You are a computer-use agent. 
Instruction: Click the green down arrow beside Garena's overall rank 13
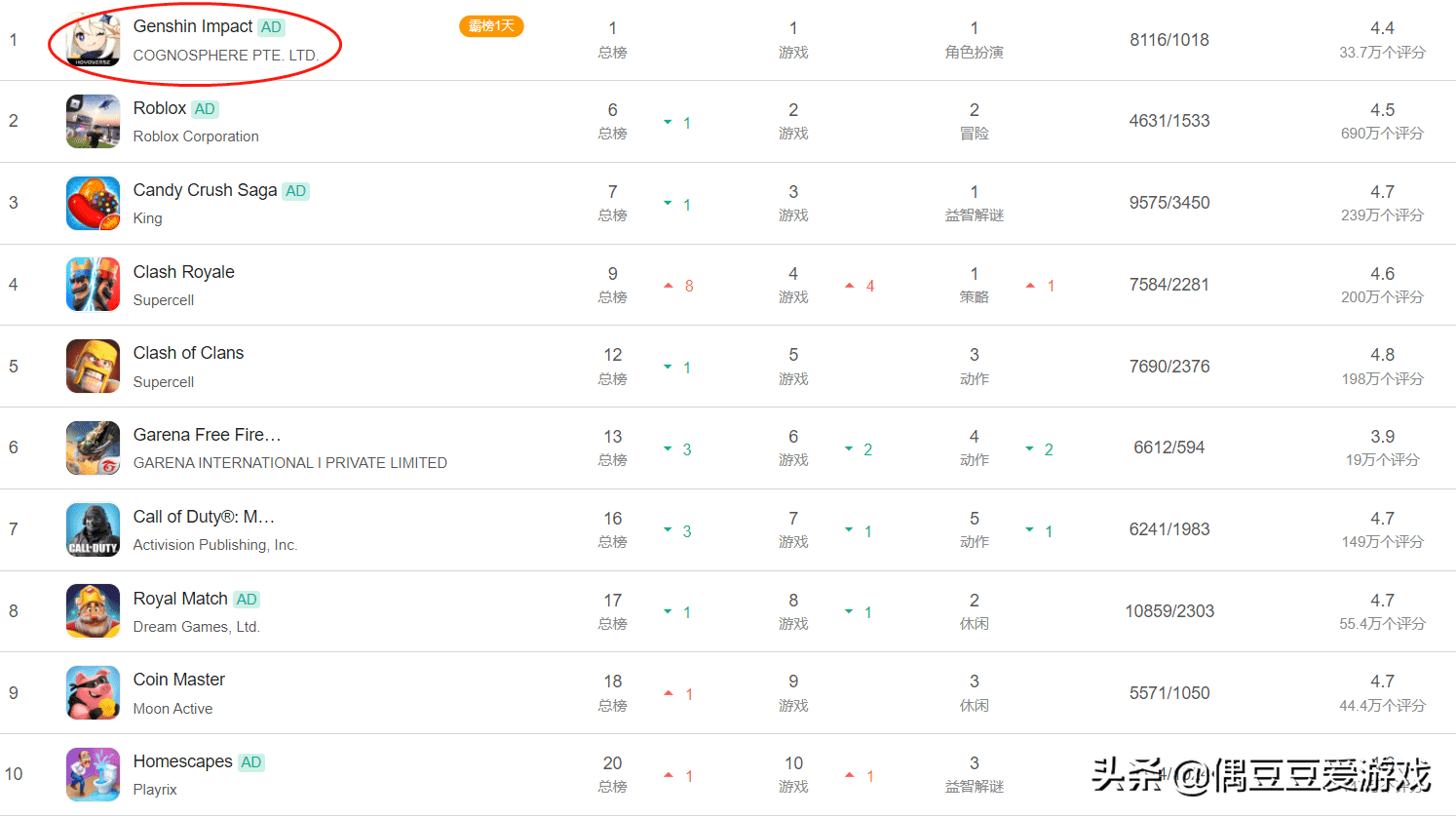668,448
